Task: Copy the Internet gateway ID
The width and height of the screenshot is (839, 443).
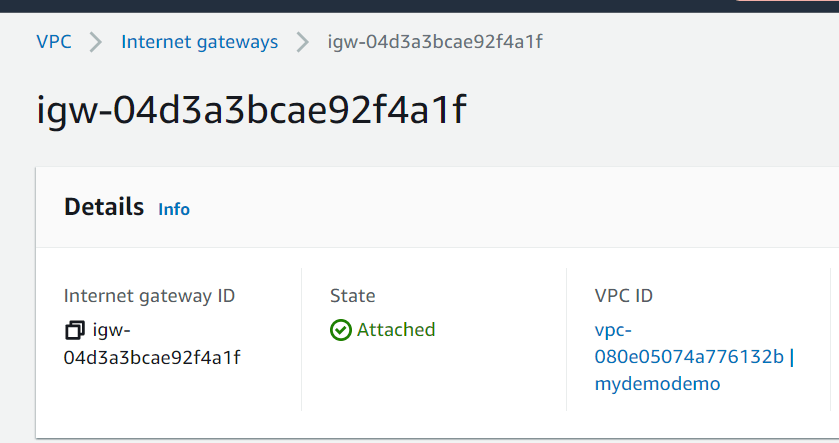Action: [x=75, y=330]
